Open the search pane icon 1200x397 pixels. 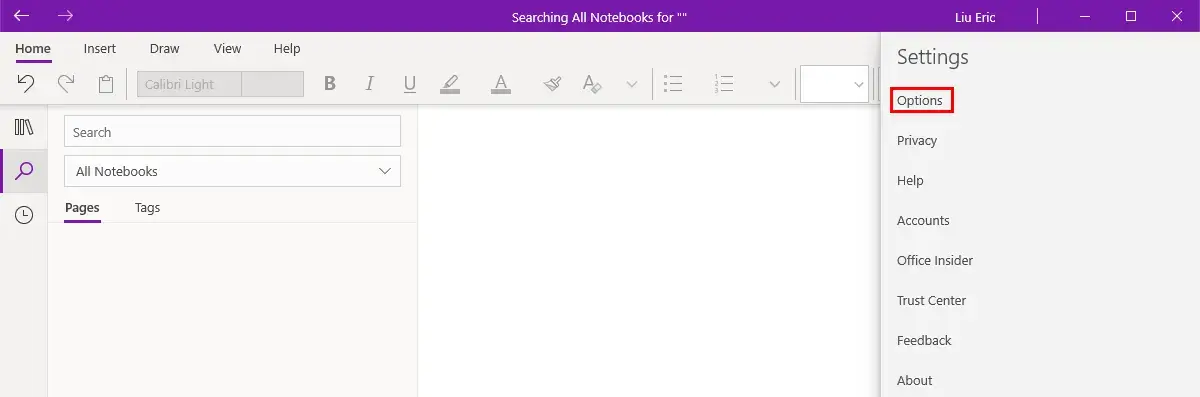(24, 171)
